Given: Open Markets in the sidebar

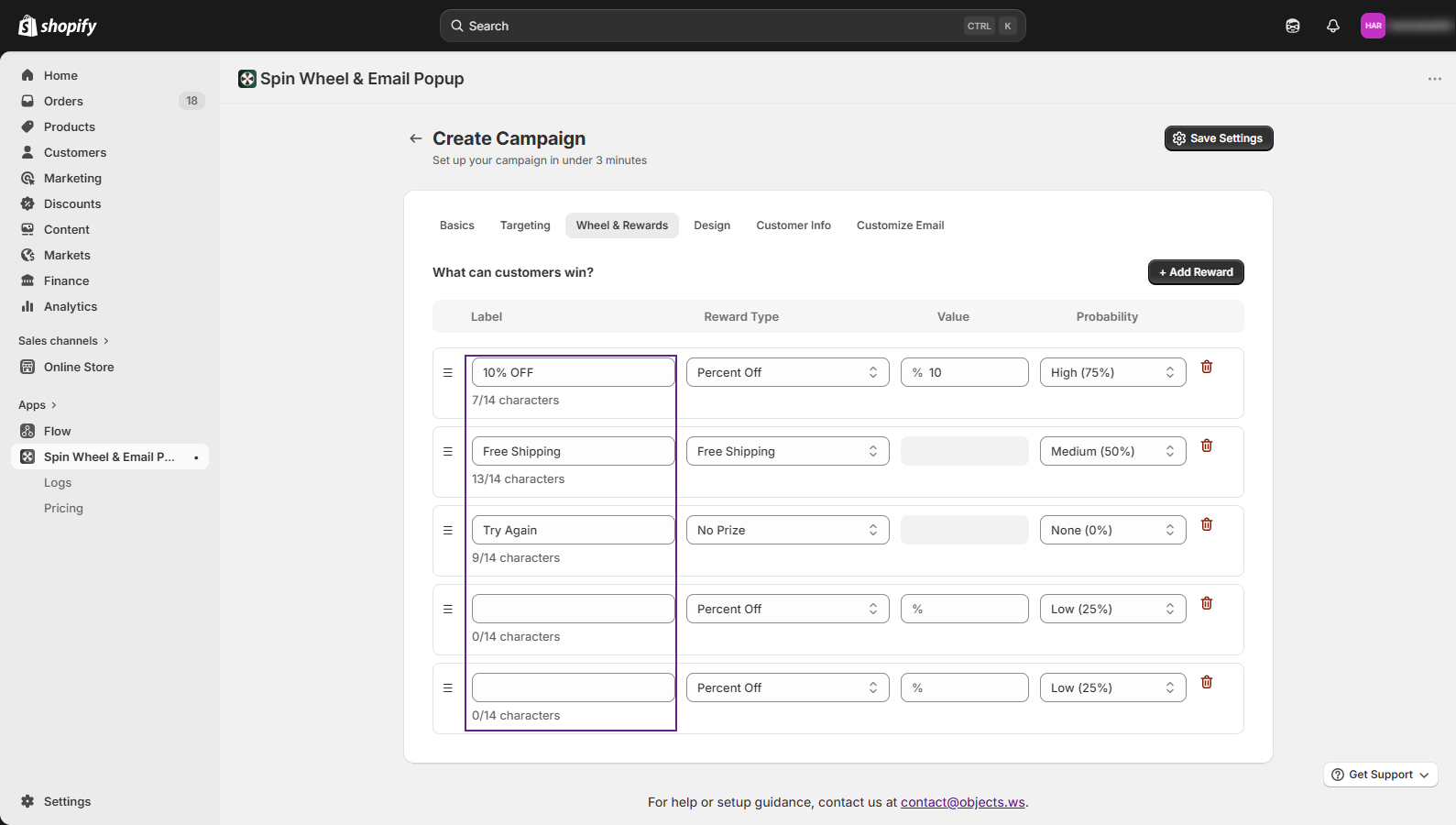Looking at the screenshot, I should click(110, 255).
